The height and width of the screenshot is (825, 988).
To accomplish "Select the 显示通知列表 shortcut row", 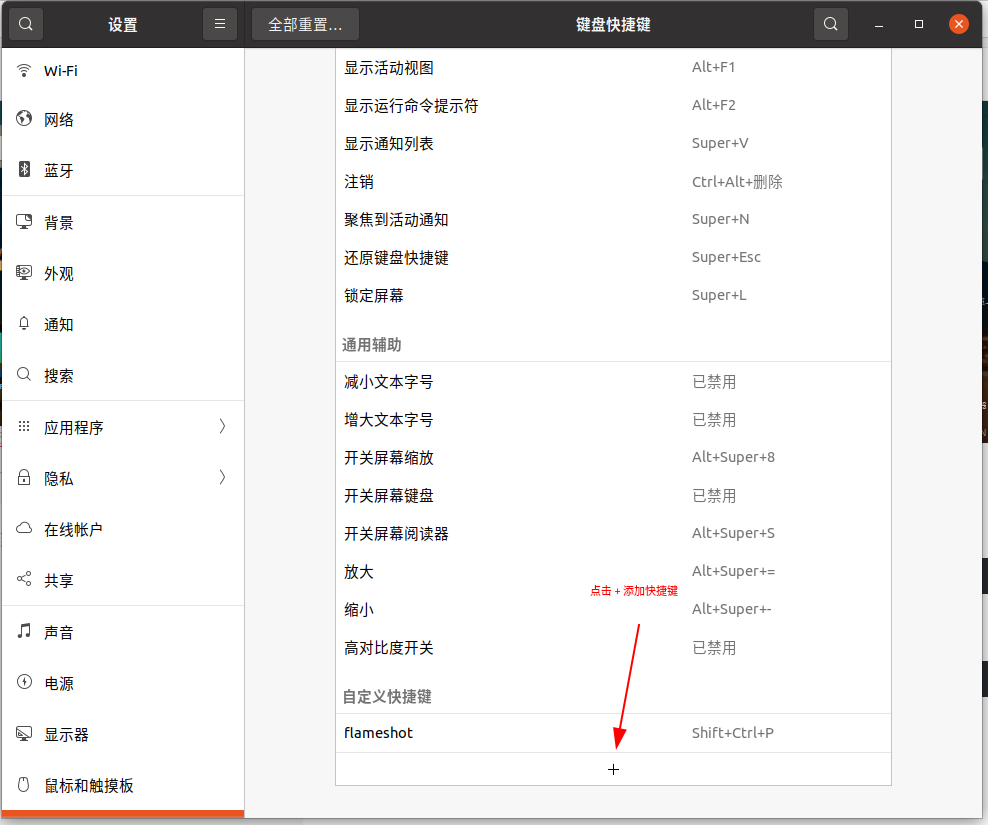I will (x=613, y=144).
